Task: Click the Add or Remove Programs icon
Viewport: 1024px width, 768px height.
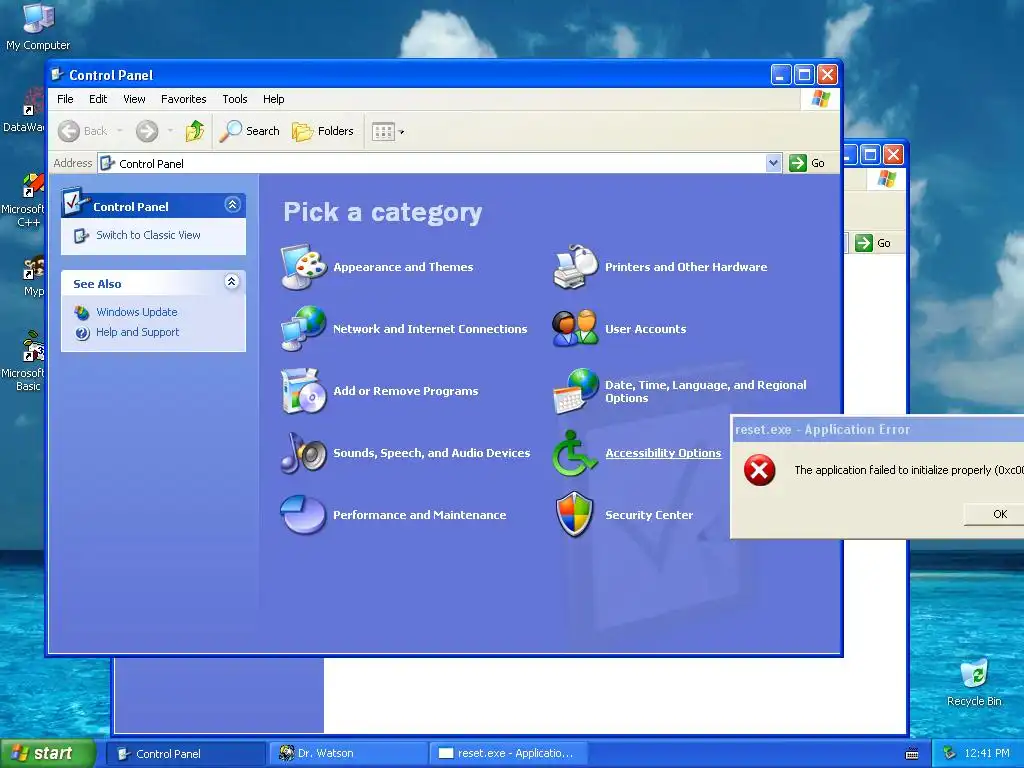Action: [303, 391]
